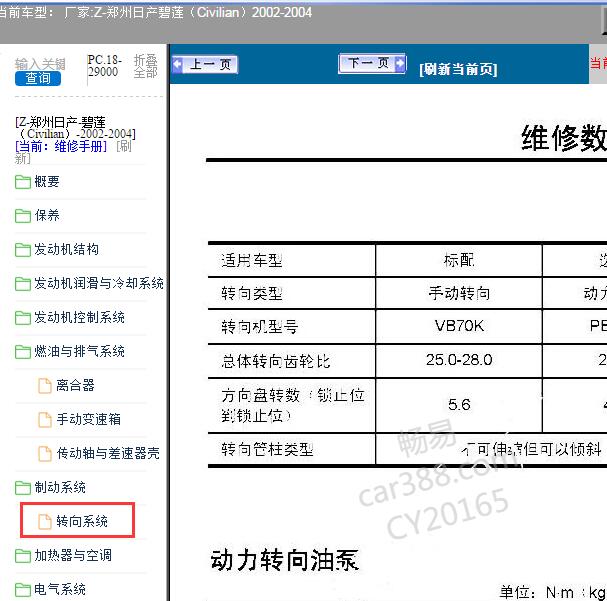The image size is (607, 601).
Task: Click the 电气系统 folder icon
Action: [23, 590]
